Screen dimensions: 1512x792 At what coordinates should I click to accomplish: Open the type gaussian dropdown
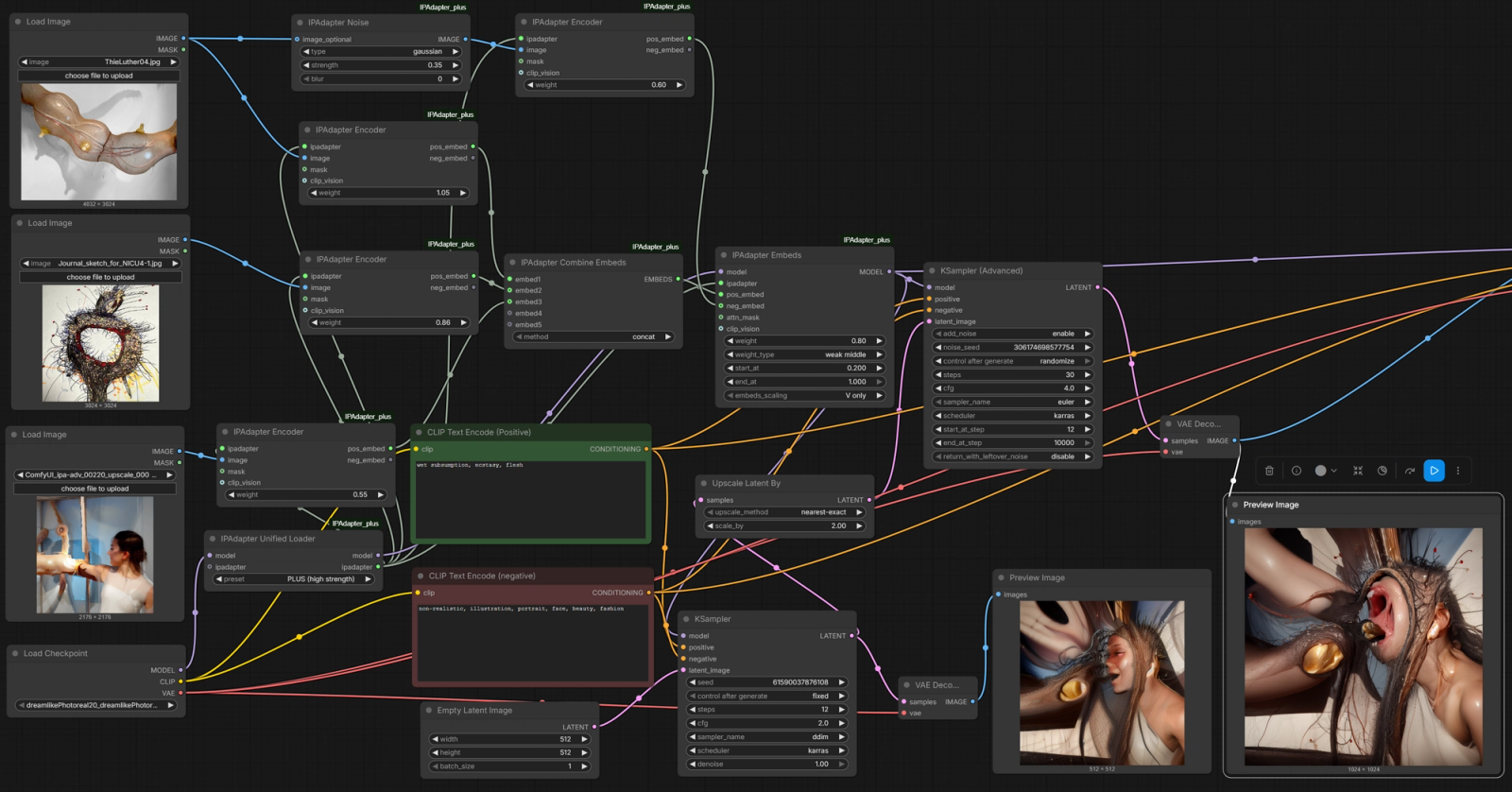pyautogui.click(x=381, y=52)
